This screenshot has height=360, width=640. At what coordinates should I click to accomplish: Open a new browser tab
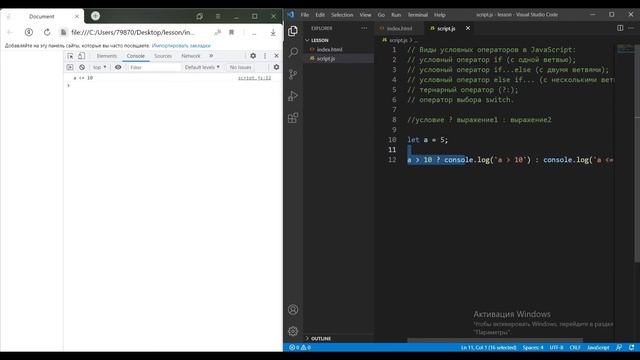point(95,16)
